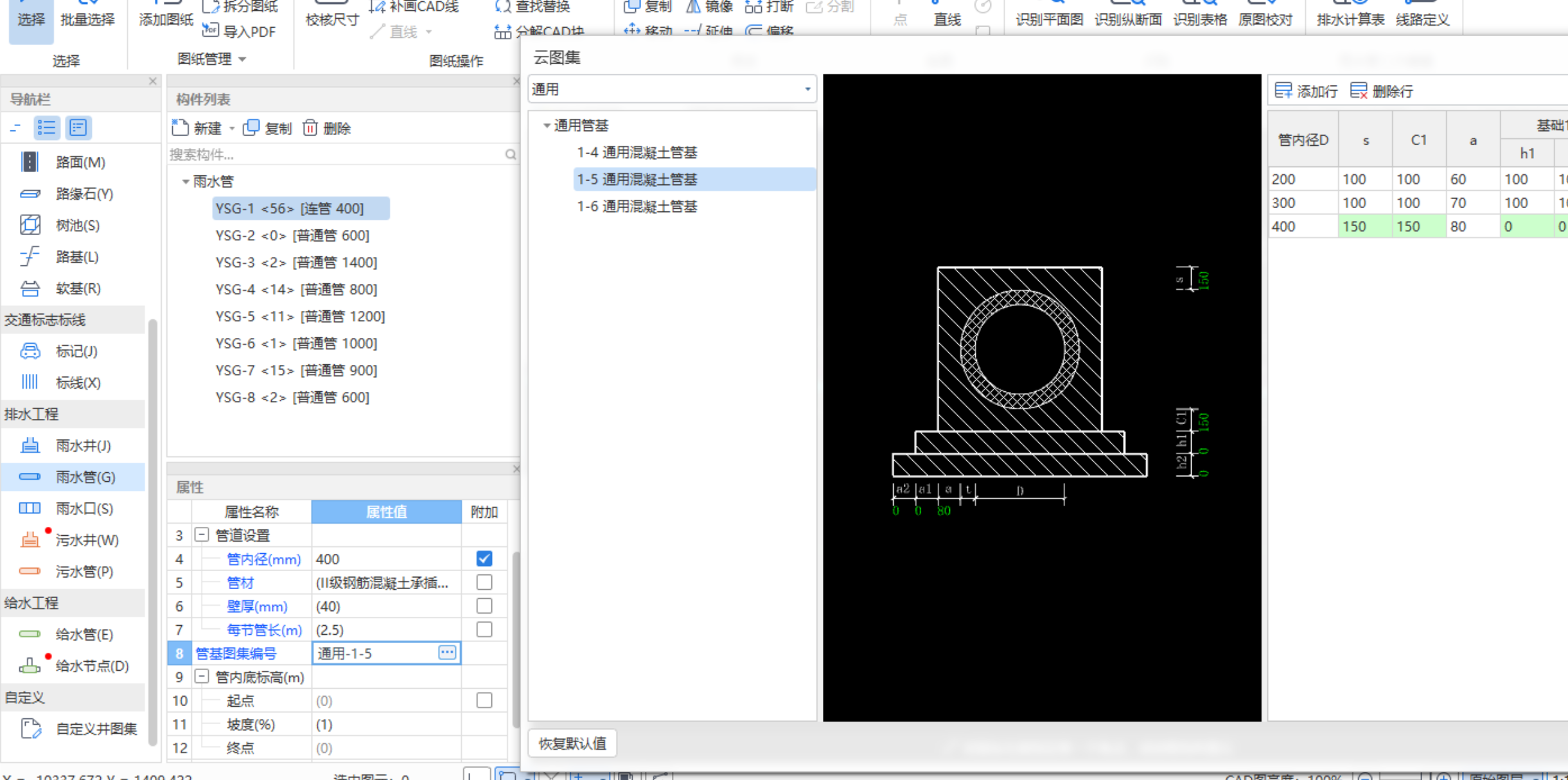Click 添加行 add row icon
This screenshot has height=780, width=1568.
point(1283,91)
